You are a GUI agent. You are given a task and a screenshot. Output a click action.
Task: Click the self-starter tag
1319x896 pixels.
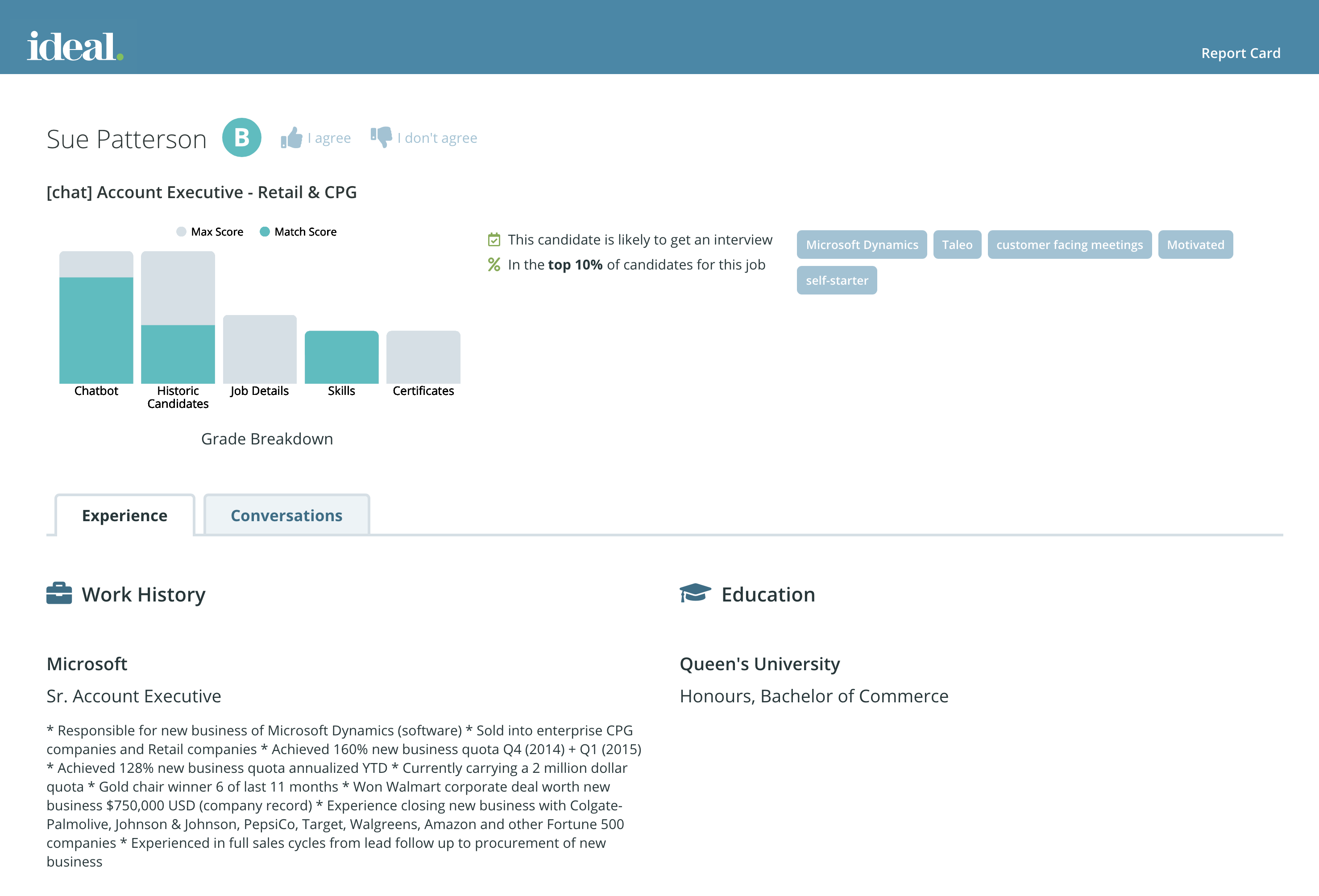coord(837,280)
